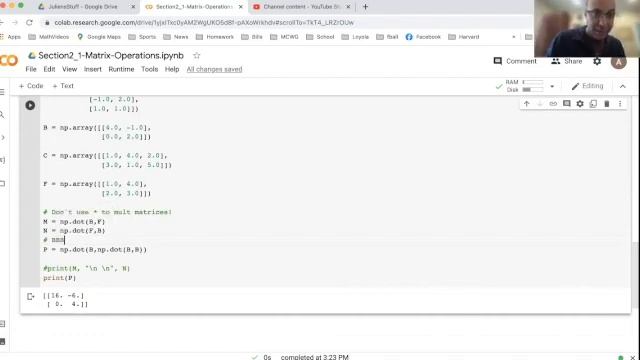
Task: Open the cell's editor settings gear
Action: click(x=580, y=104)
